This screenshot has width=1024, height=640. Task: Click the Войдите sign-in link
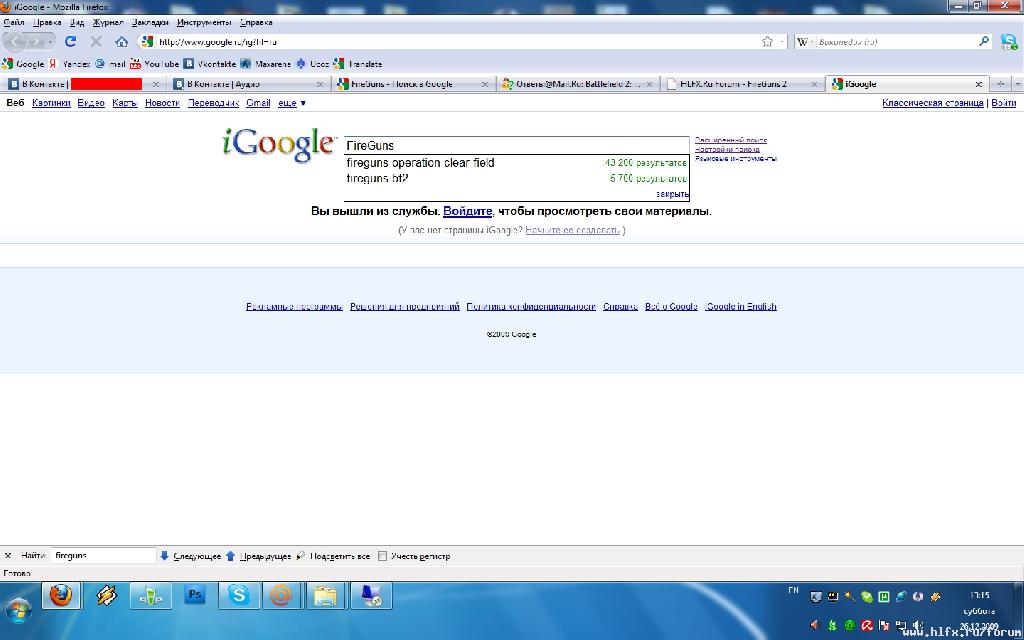[468, 212]
